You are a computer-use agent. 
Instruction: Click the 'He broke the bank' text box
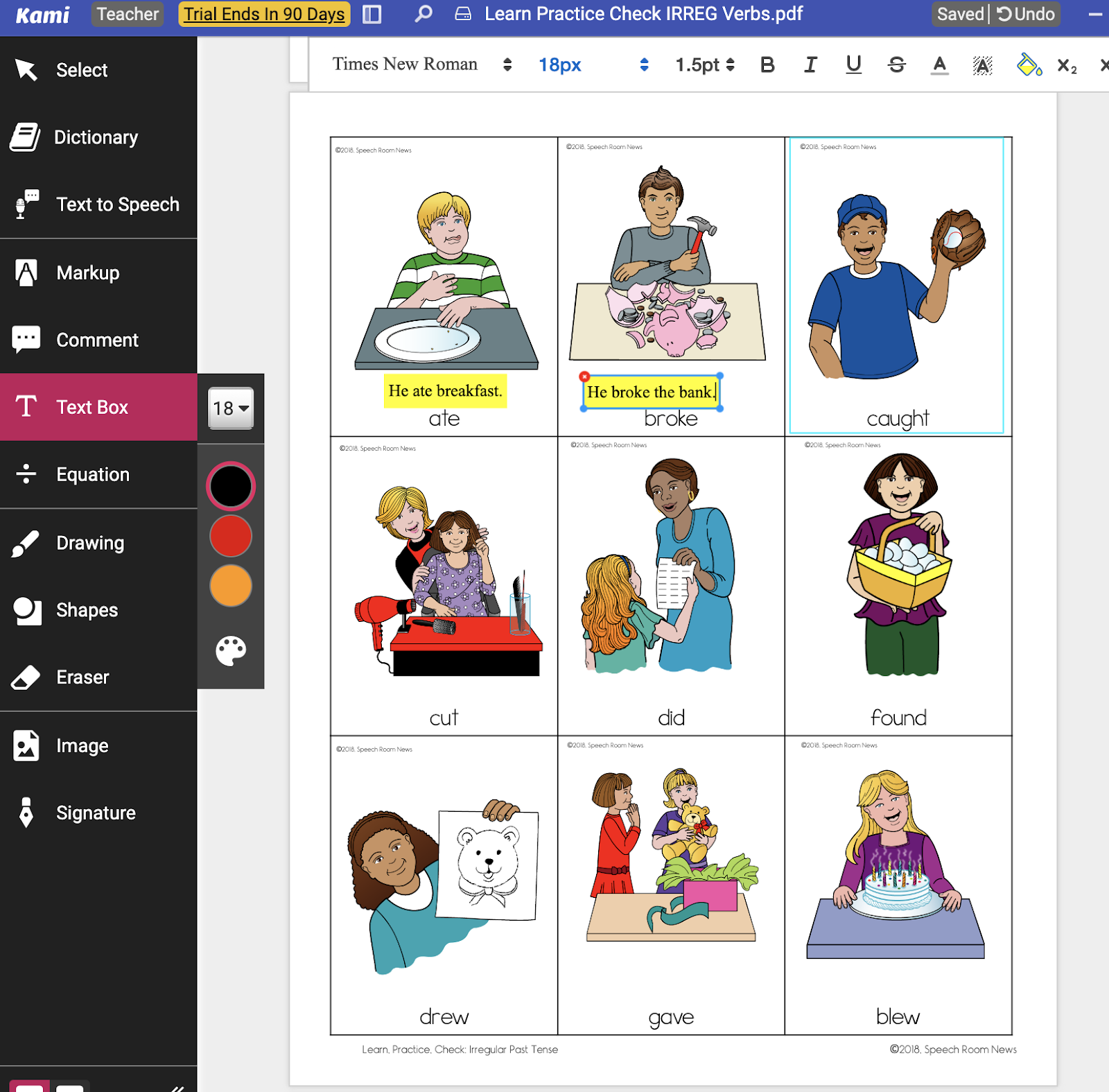(x=652, y=392)
